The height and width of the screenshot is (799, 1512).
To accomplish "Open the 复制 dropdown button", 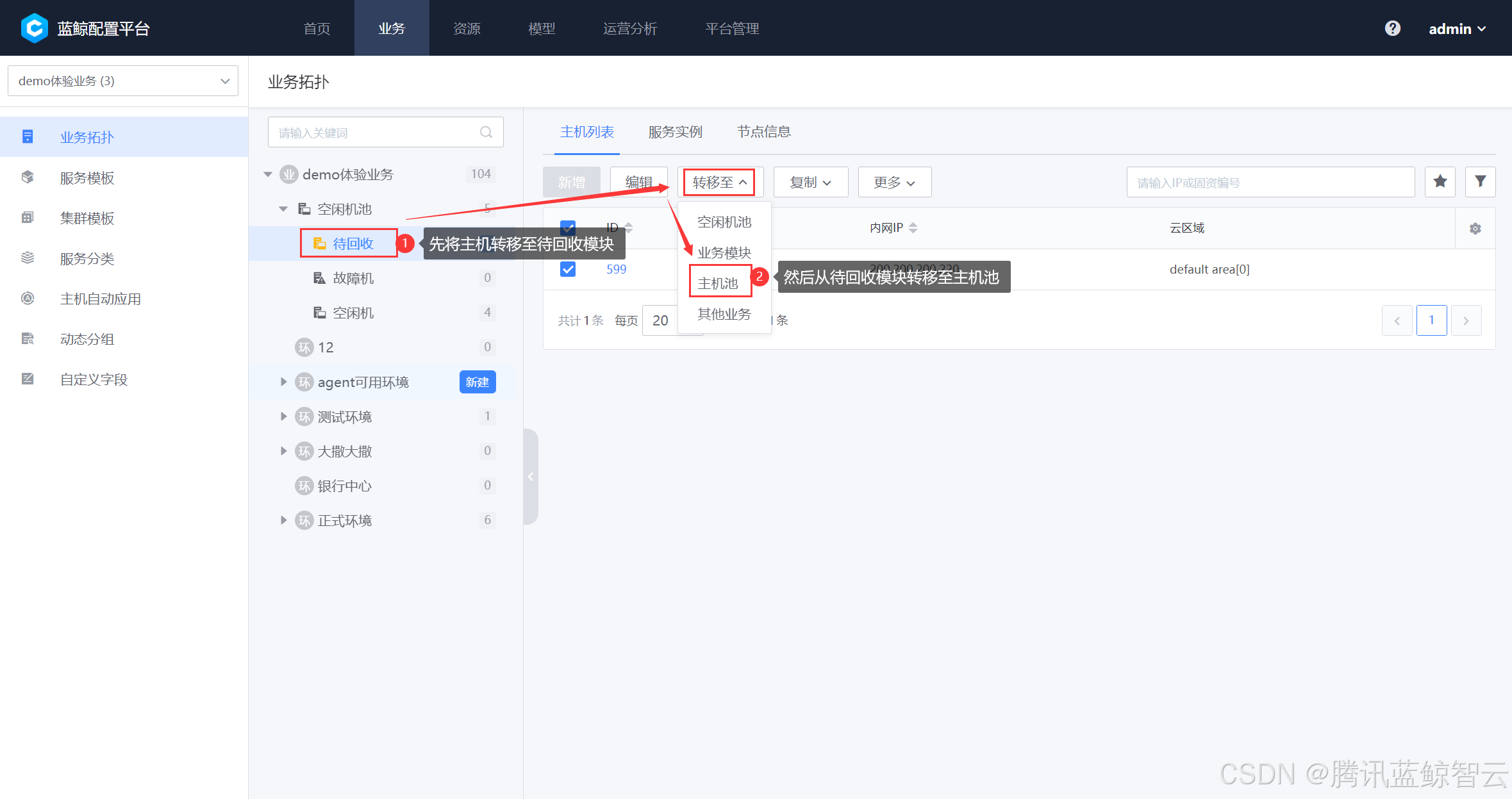I will click(810, 182).
